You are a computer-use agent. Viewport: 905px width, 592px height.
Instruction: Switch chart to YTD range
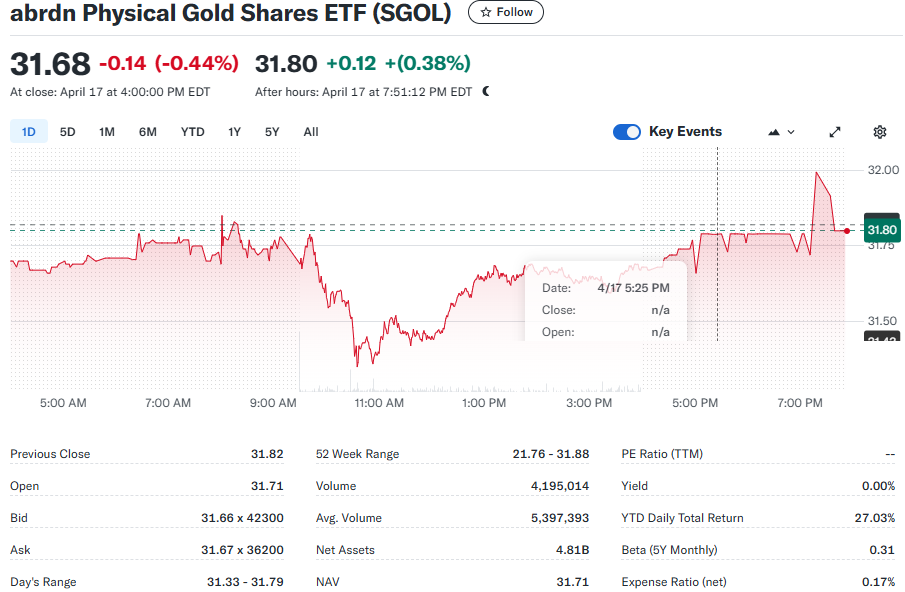pyautogui.click(x=192, y=132)
